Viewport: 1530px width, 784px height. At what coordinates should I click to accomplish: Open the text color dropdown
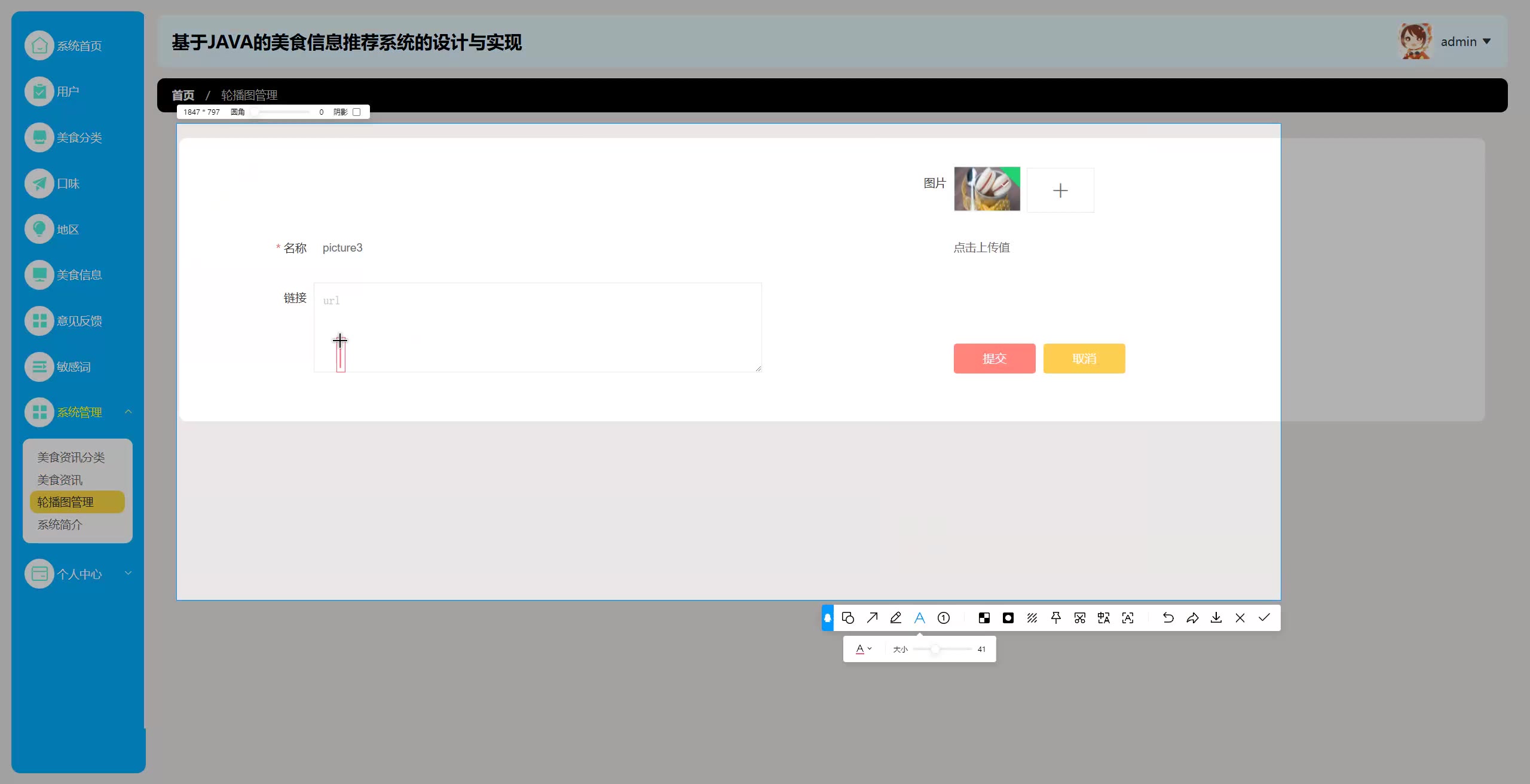pyautogui.click(x=864, y=649)
